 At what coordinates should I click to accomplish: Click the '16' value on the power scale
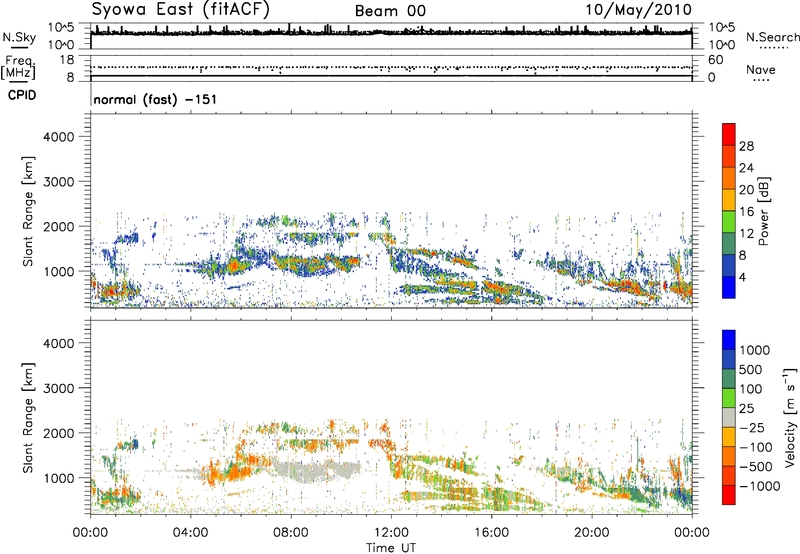[x=746, y=212]
